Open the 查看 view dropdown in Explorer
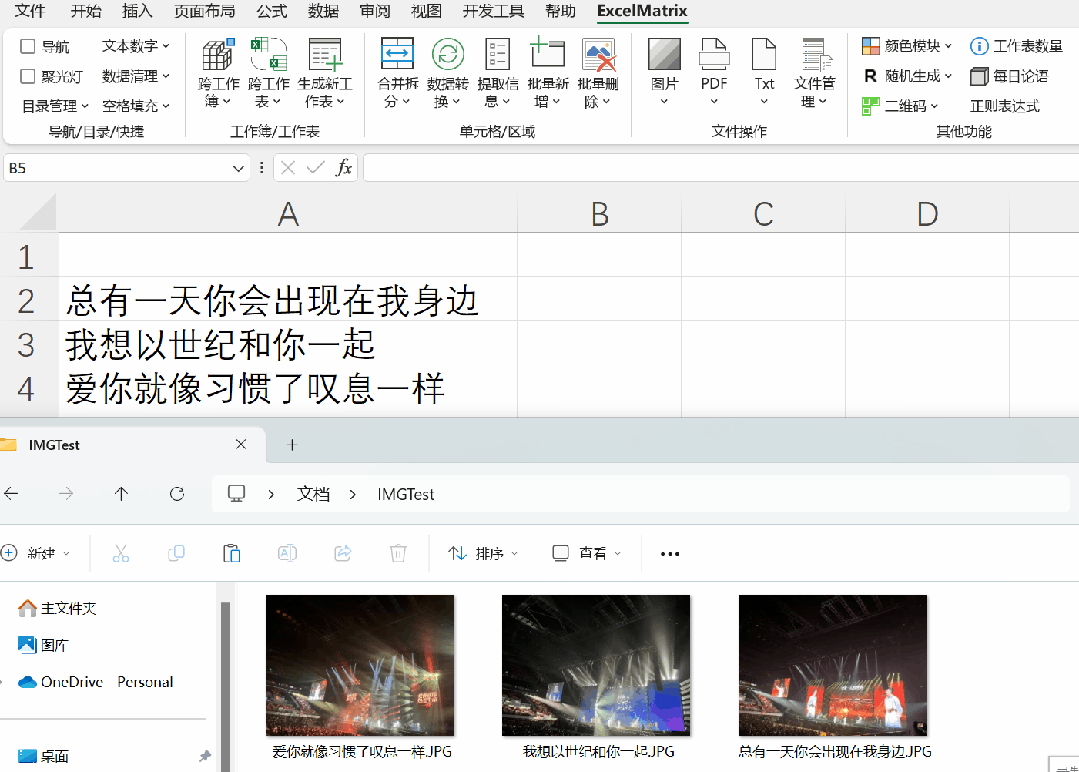Image resolution: width=1079 pixels, height=772 pixels. point(586,553)
